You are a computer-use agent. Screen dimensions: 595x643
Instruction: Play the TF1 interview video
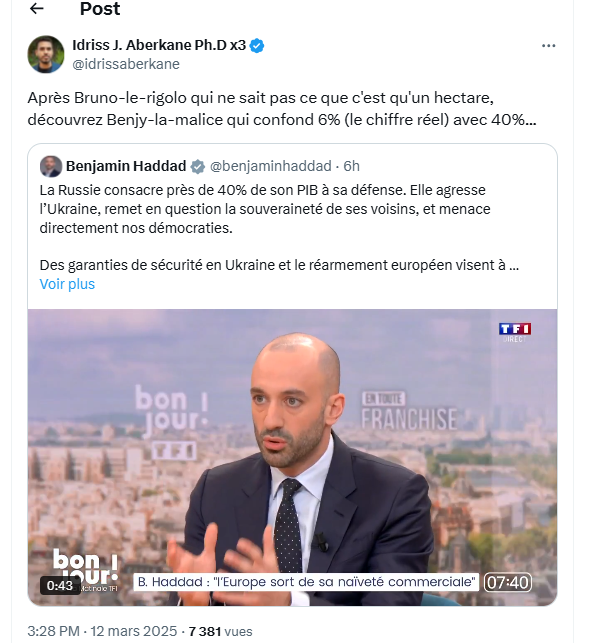tap(292, 457)
